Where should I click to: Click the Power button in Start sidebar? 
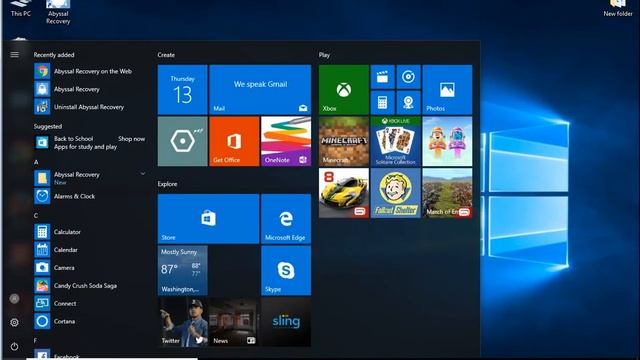coord(14,347)
